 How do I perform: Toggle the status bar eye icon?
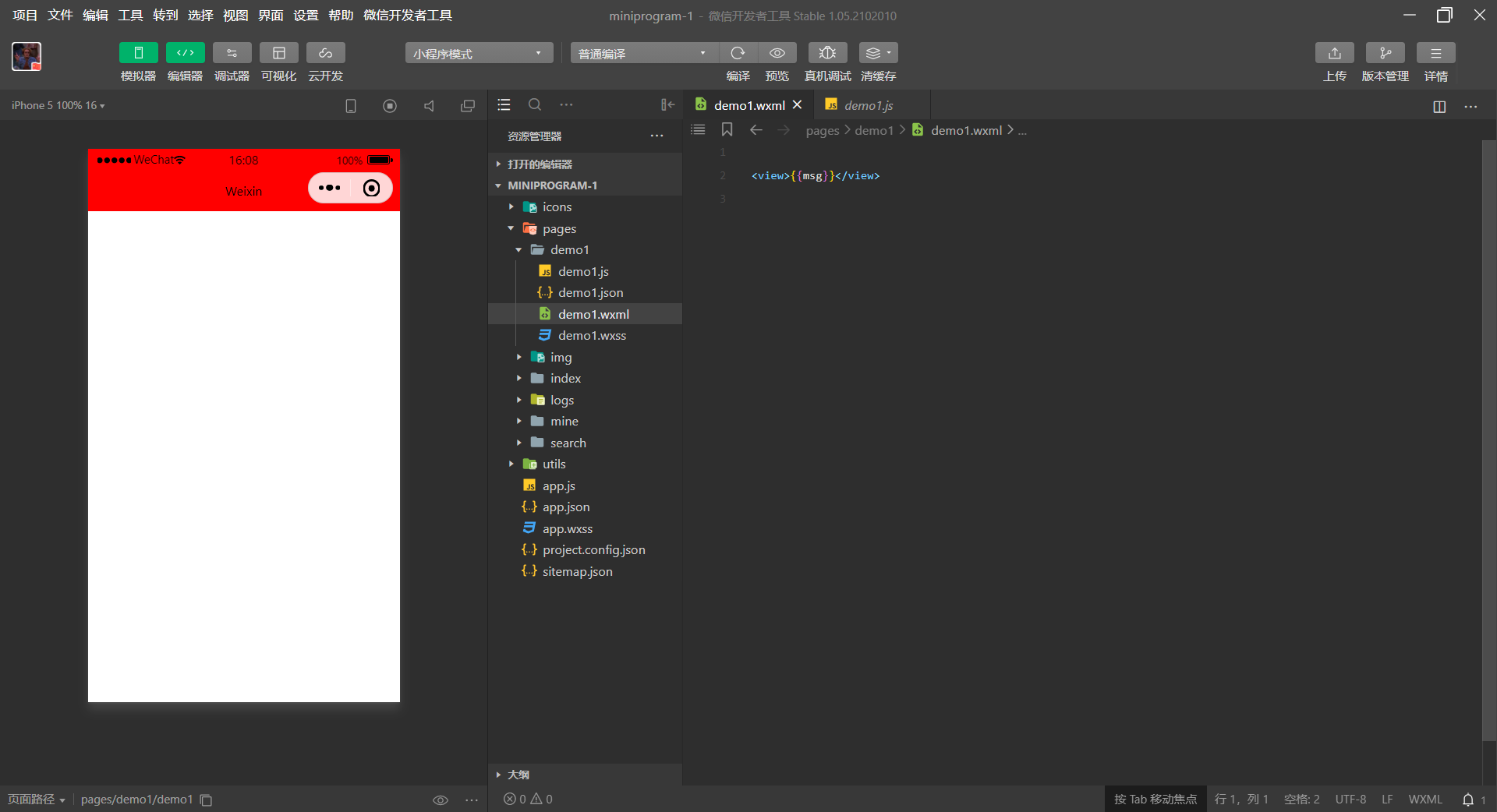click(x=441, y=800)
